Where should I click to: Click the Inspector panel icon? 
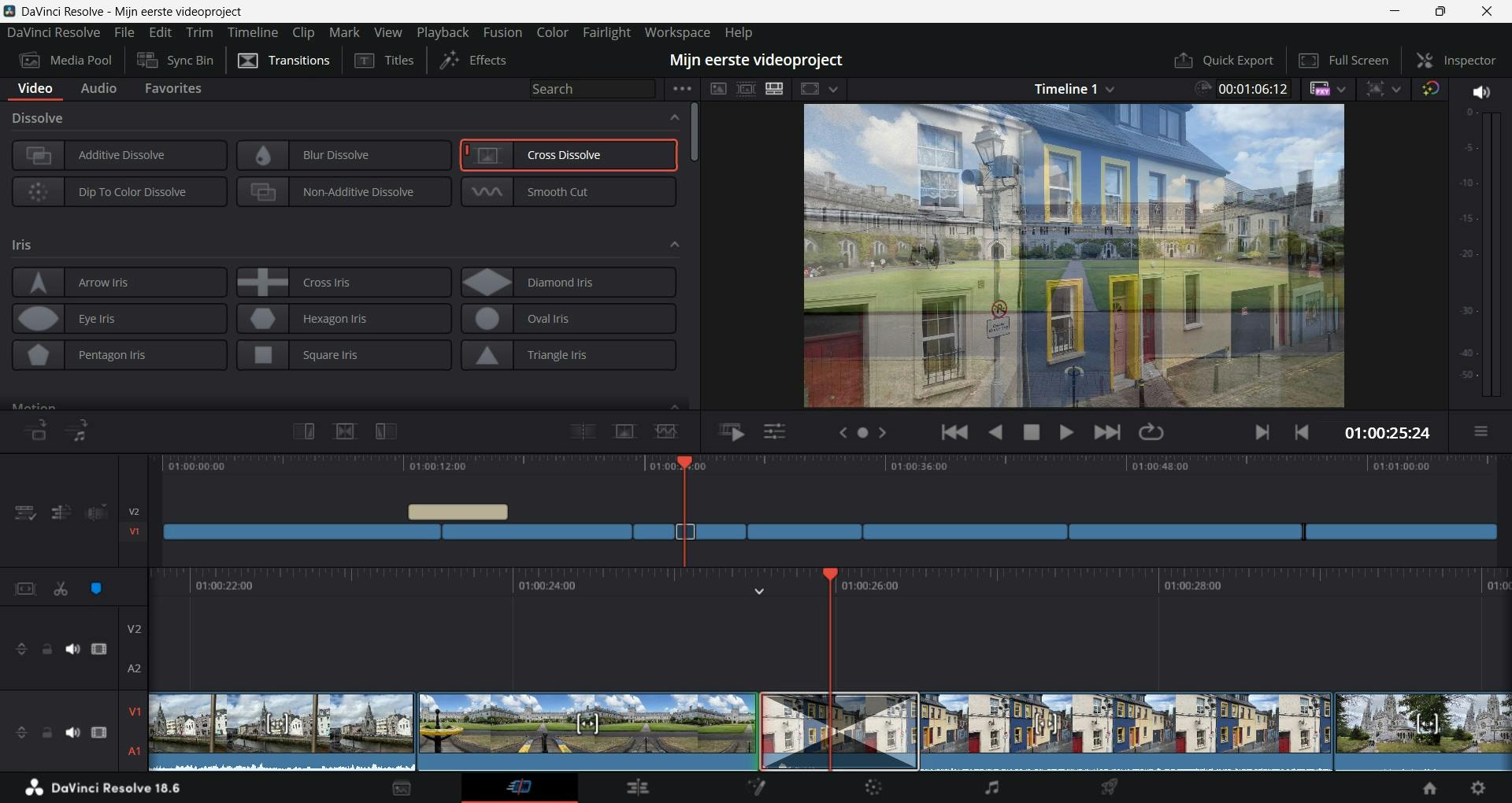(x=1425, y=61)
